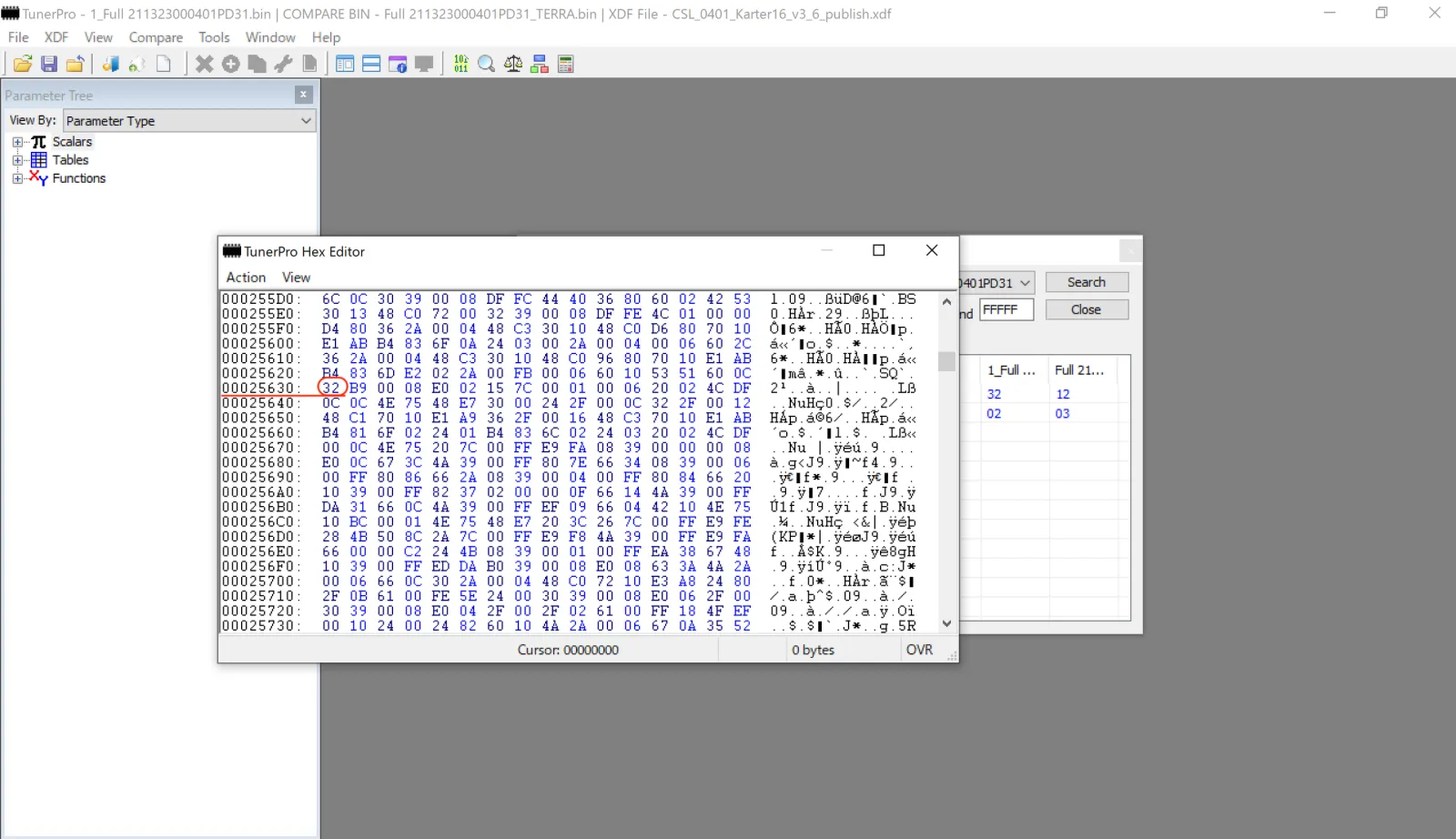Click the page with green plus icon

tap(137, 64)
